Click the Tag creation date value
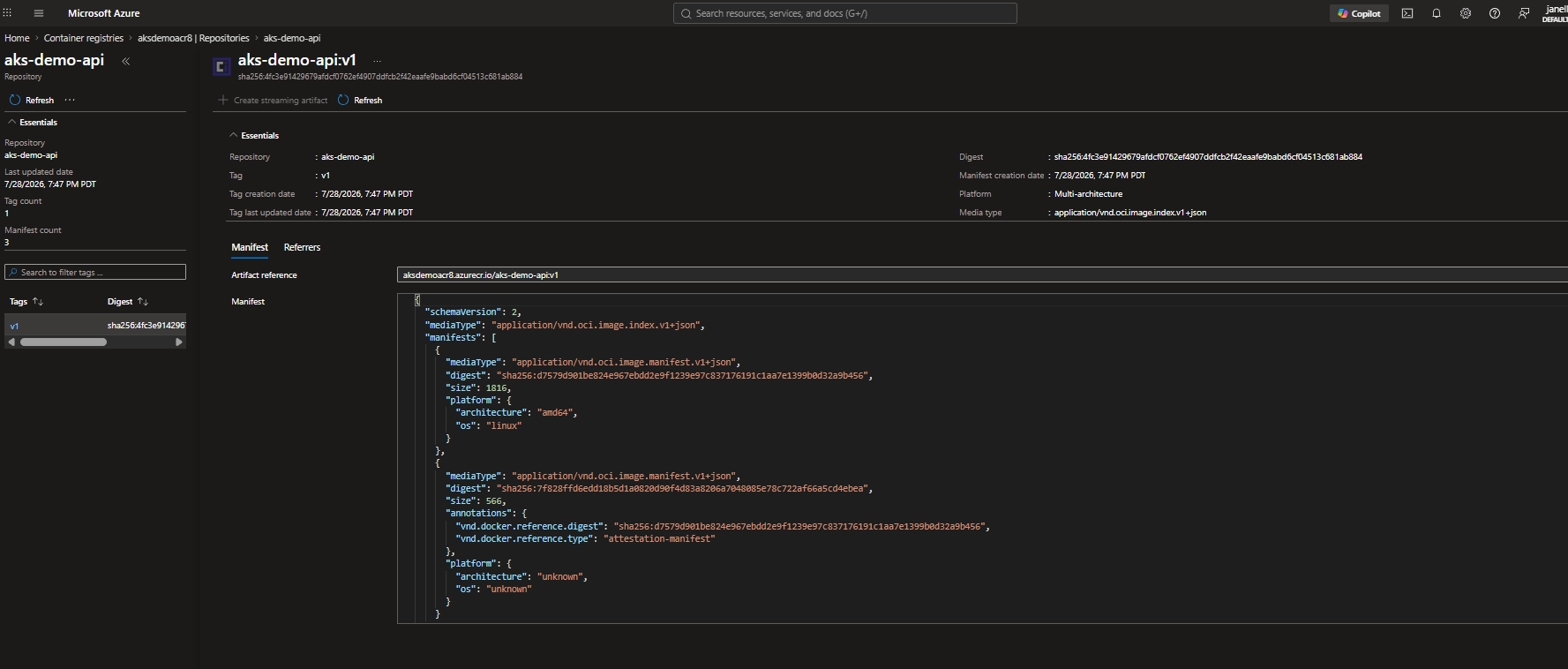 pos(367,194)
